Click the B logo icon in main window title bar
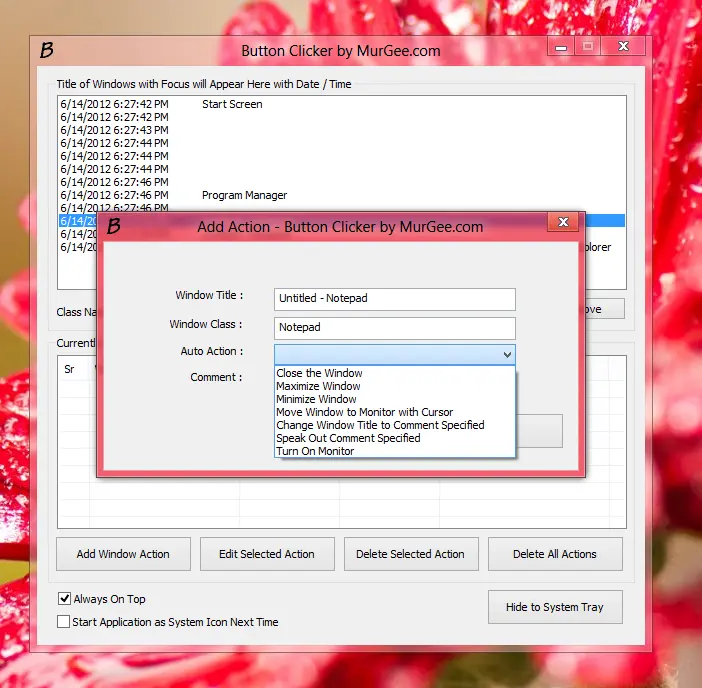 [x=47, y=50]
